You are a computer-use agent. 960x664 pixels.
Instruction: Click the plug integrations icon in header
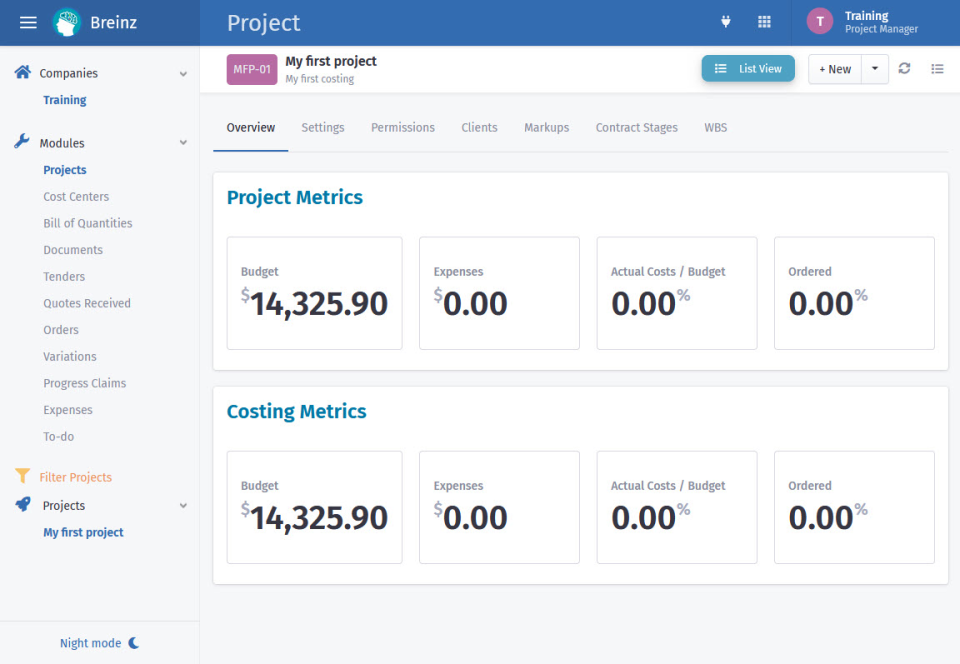click(x=725, y=21)
